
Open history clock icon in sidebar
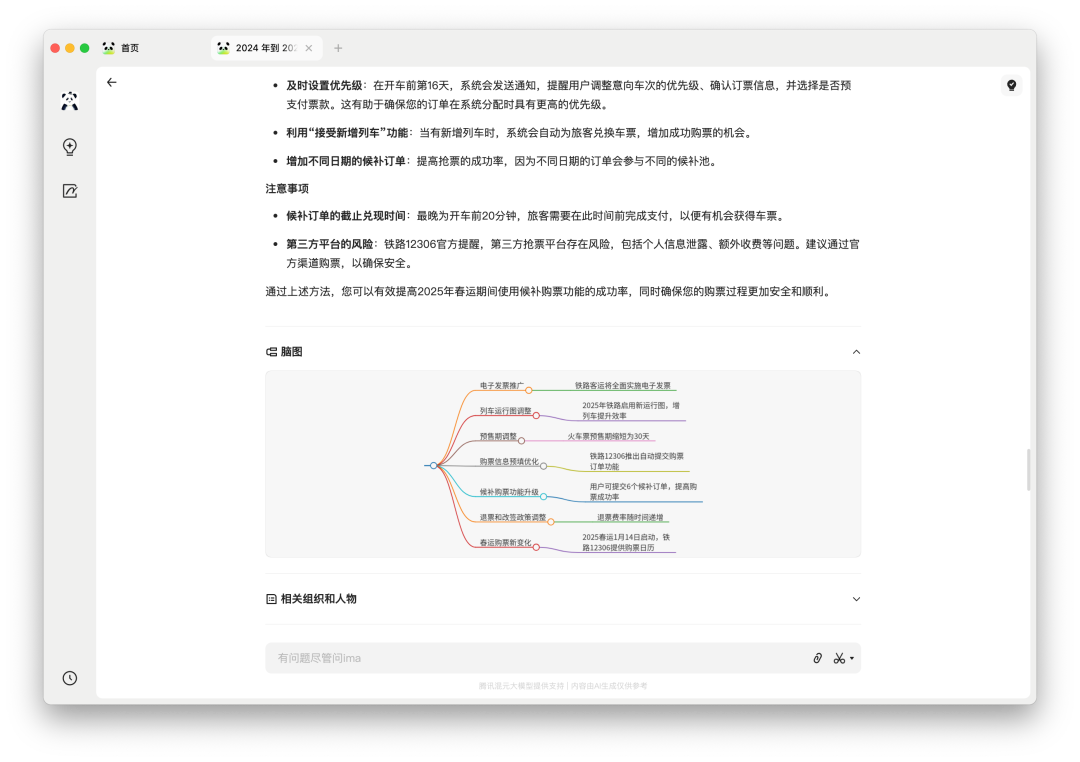point(70,678)
